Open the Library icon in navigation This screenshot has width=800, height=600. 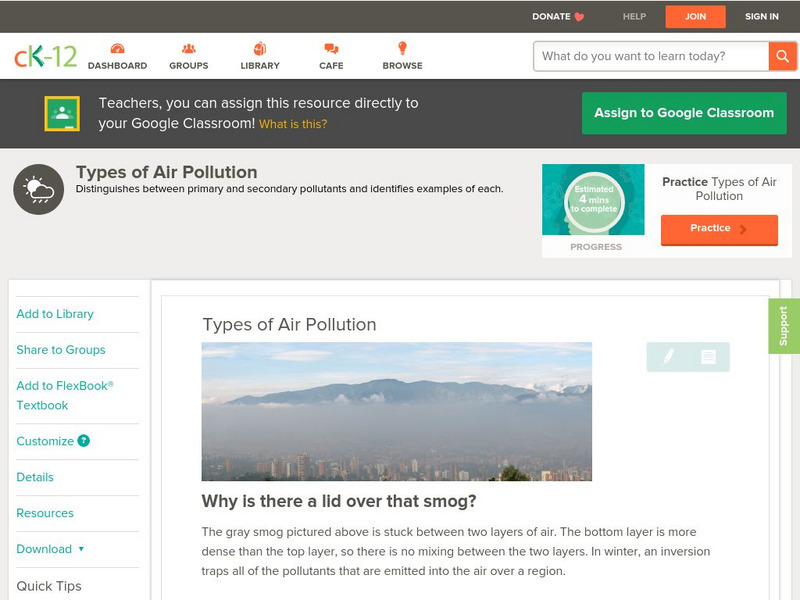tap(260, 49)
